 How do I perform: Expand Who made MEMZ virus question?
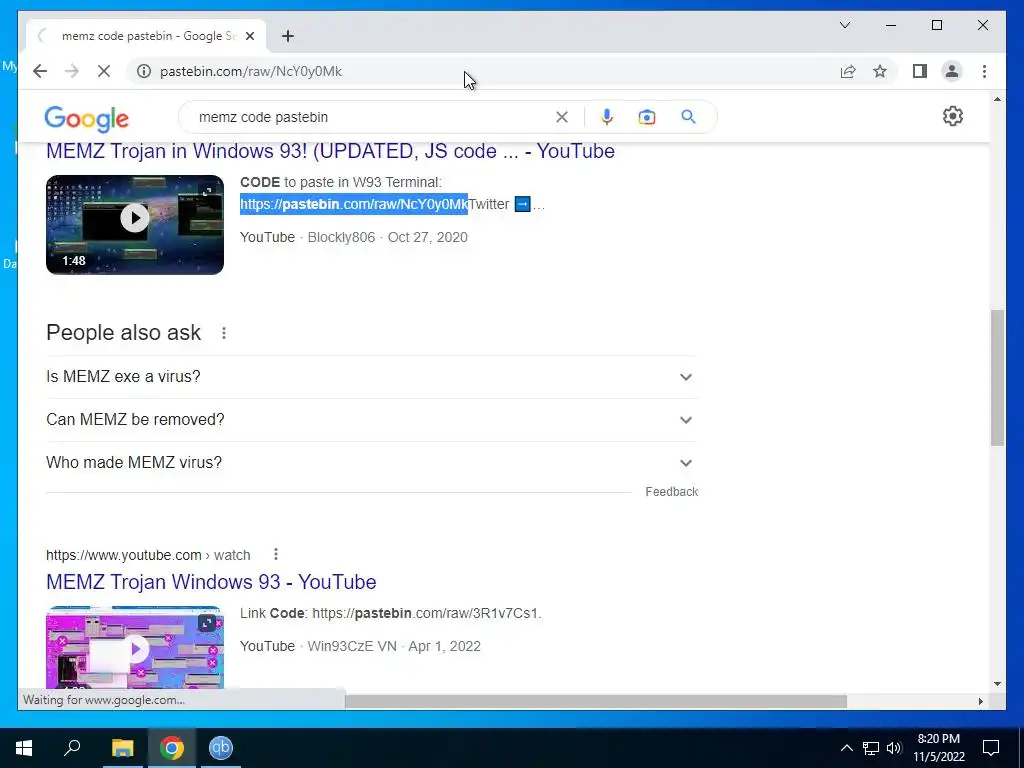(372, 463)
